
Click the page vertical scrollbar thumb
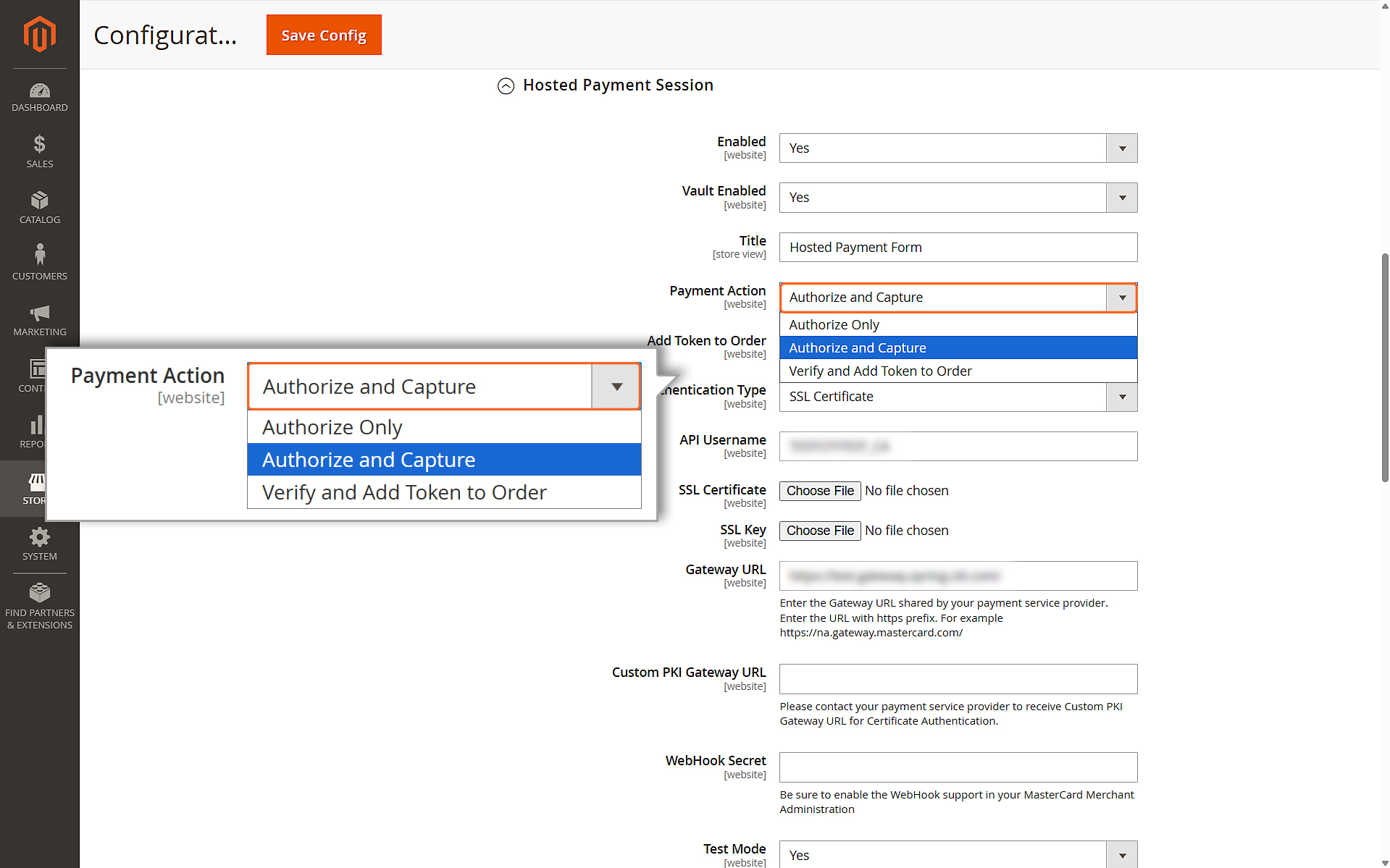pyautogui.click(x=1385, y=367)
